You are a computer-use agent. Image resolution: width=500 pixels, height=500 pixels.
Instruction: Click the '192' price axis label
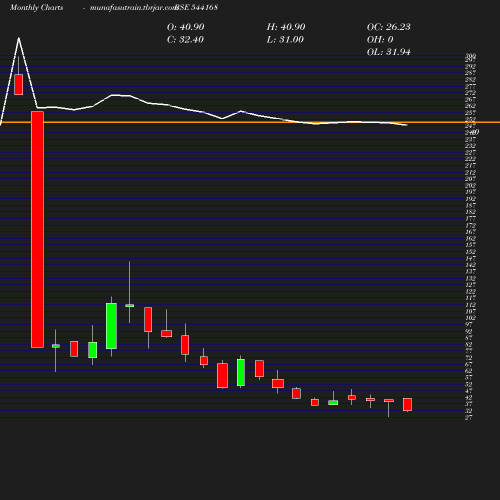[x=470, y=199]
